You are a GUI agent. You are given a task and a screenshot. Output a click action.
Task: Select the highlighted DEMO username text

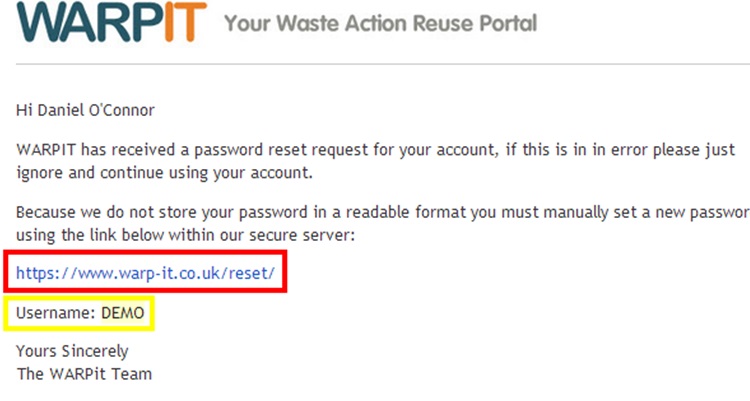122,313
